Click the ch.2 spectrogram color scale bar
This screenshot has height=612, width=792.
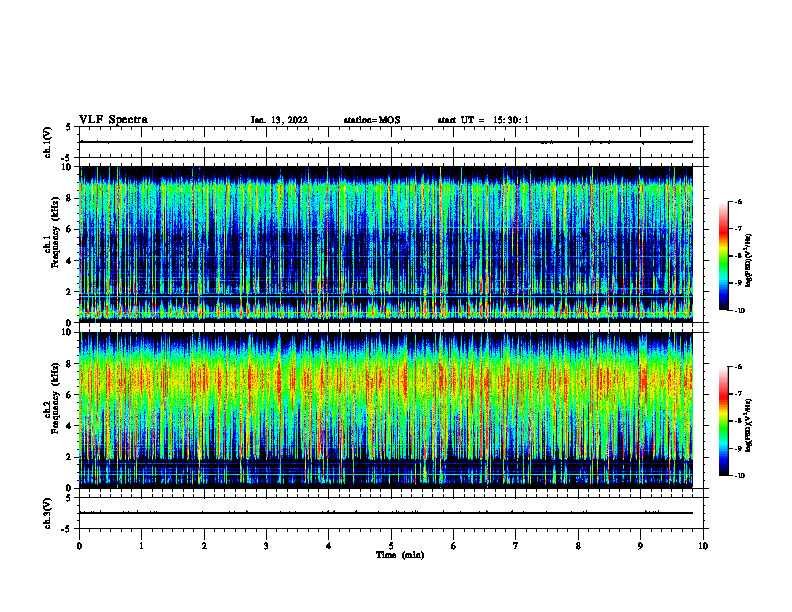pyautogui.click(x=724, y=421)
